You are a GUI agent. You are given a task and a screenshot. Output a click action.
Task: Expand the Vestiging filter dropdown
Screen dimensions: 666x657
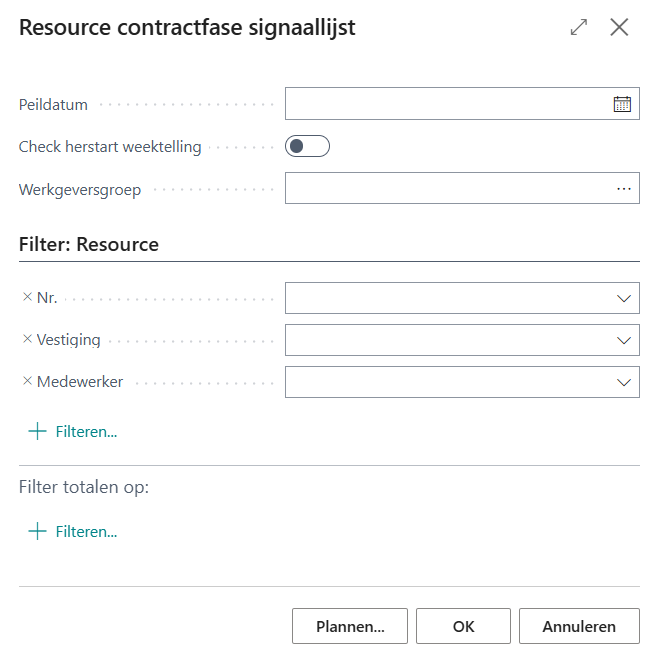624,340
